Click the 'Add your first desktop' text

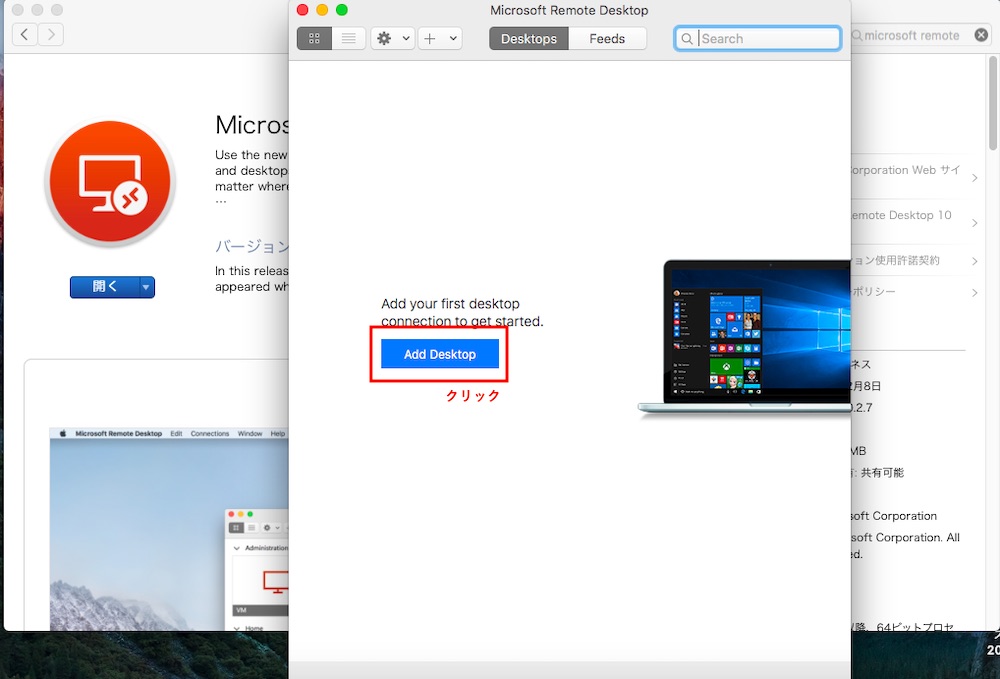pyautogui.click(x=450, y=303)
